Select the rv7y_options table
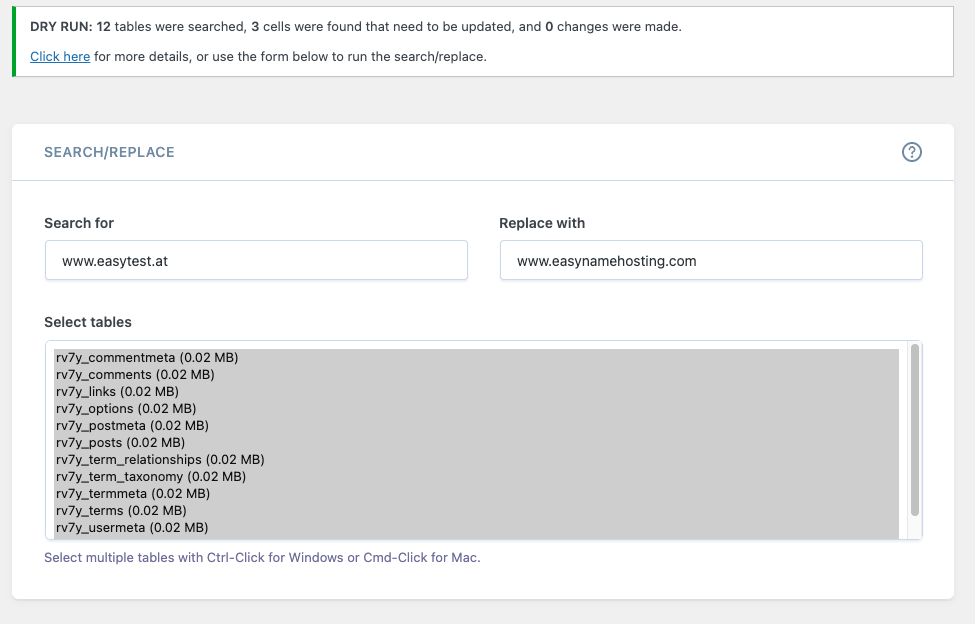This screenshot has height=624, width=975. 126,408
